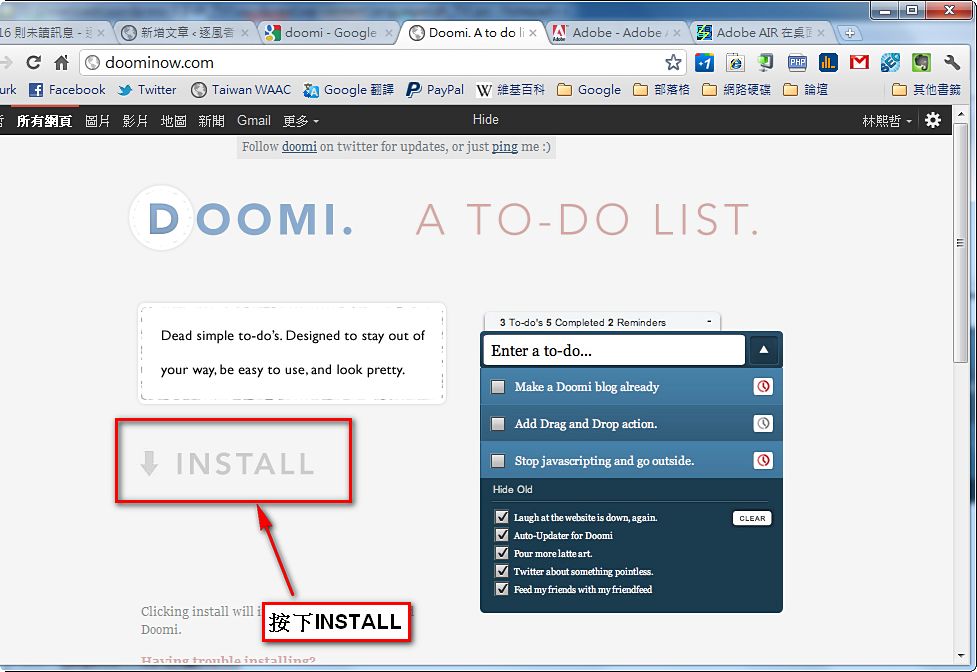Switch to the doomi - Google tab

[x=330, y=32]
